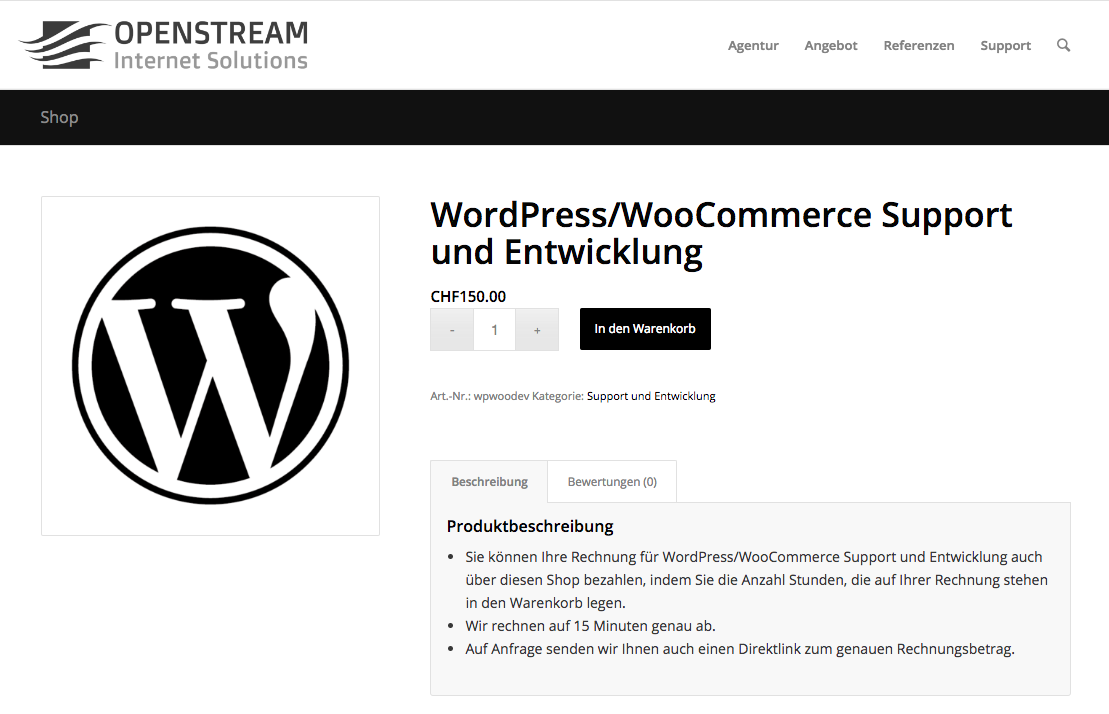Go to Referenzen in navigation
The image size is (1109, 714).
pyautogui.click(x=918, y=45)
